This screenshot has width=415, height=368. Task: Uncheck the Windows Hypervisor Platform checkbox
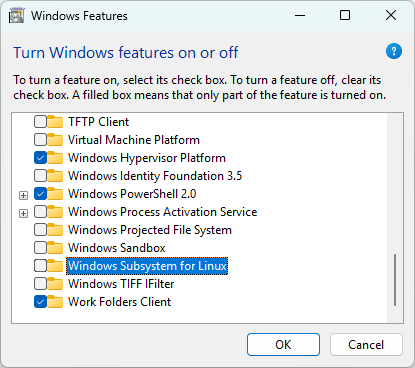(x=40, y=158)
